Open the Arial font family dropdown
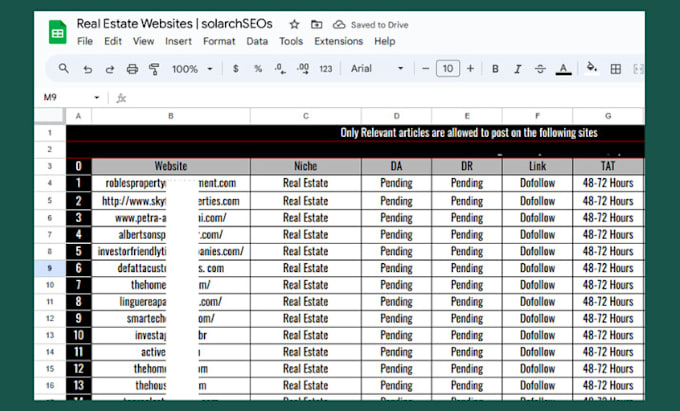 (377, 68)
